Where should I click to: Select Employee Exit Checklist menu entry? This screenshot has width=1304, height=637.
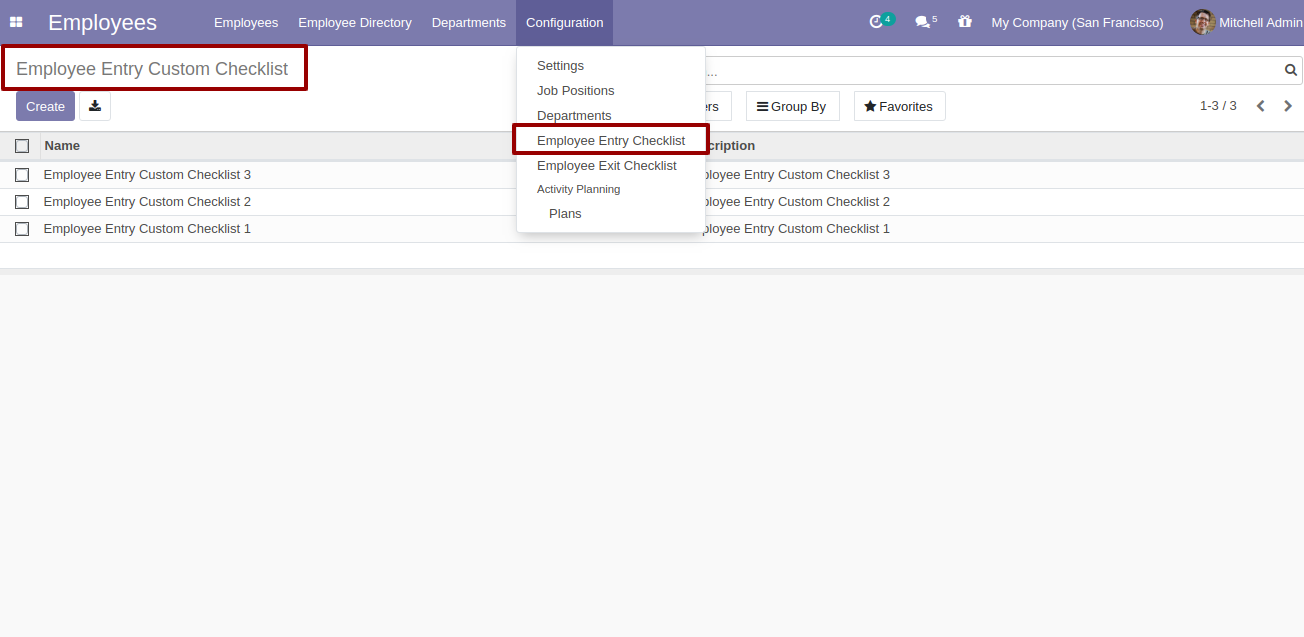[x=606, y=166]
